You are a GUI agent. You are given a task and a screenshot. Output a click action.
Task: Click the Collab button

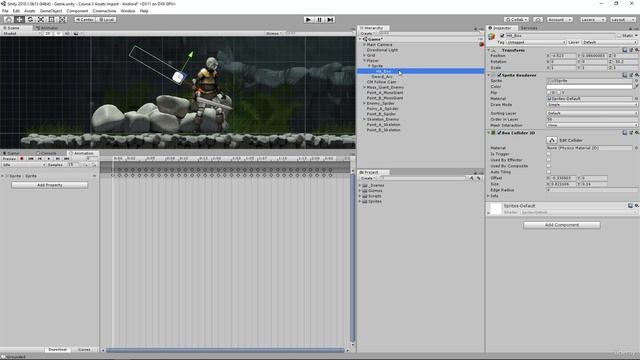point(516,19)
